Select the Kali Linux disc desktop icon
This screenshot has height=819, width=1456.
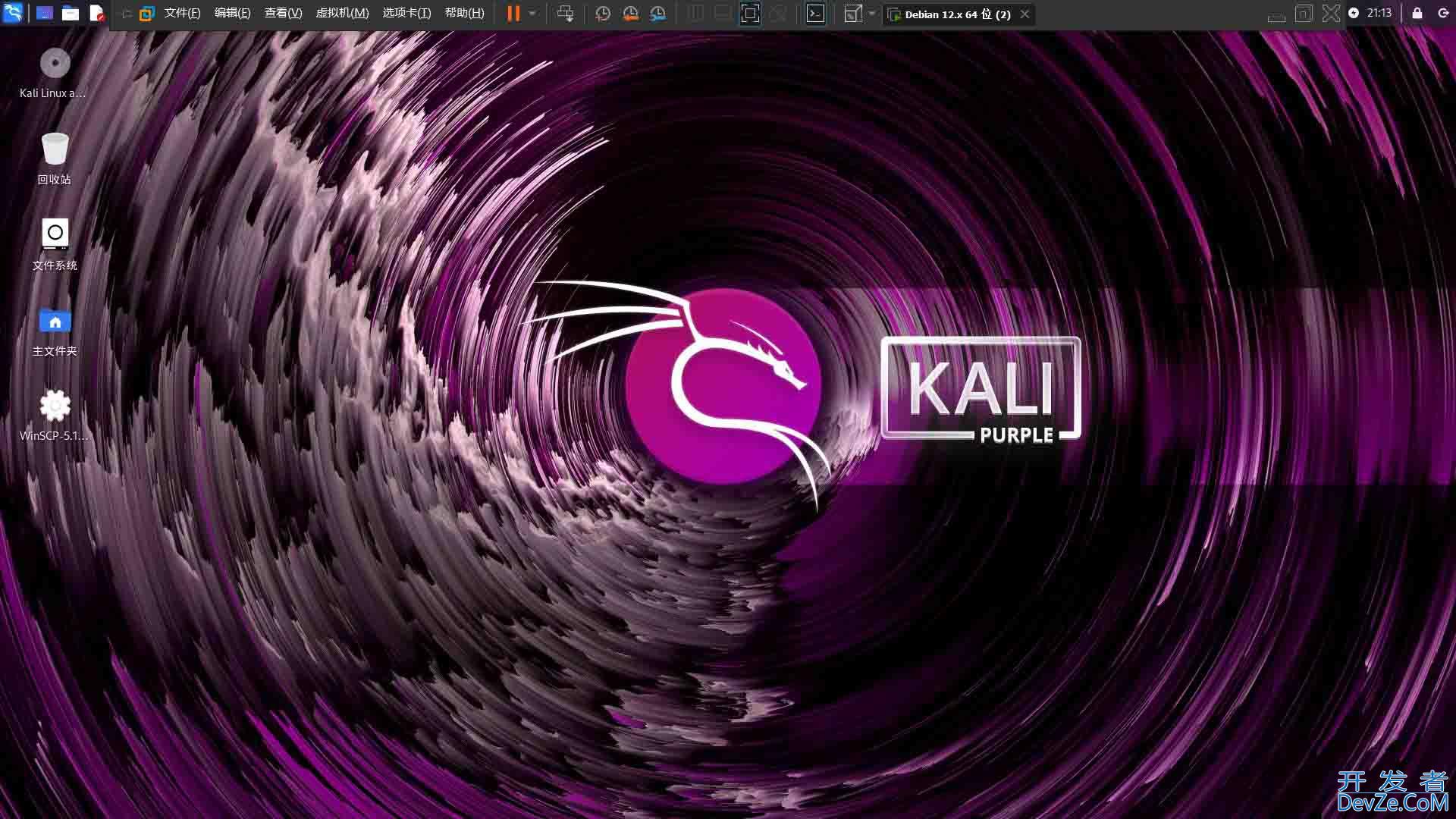(x=54, y=74)
